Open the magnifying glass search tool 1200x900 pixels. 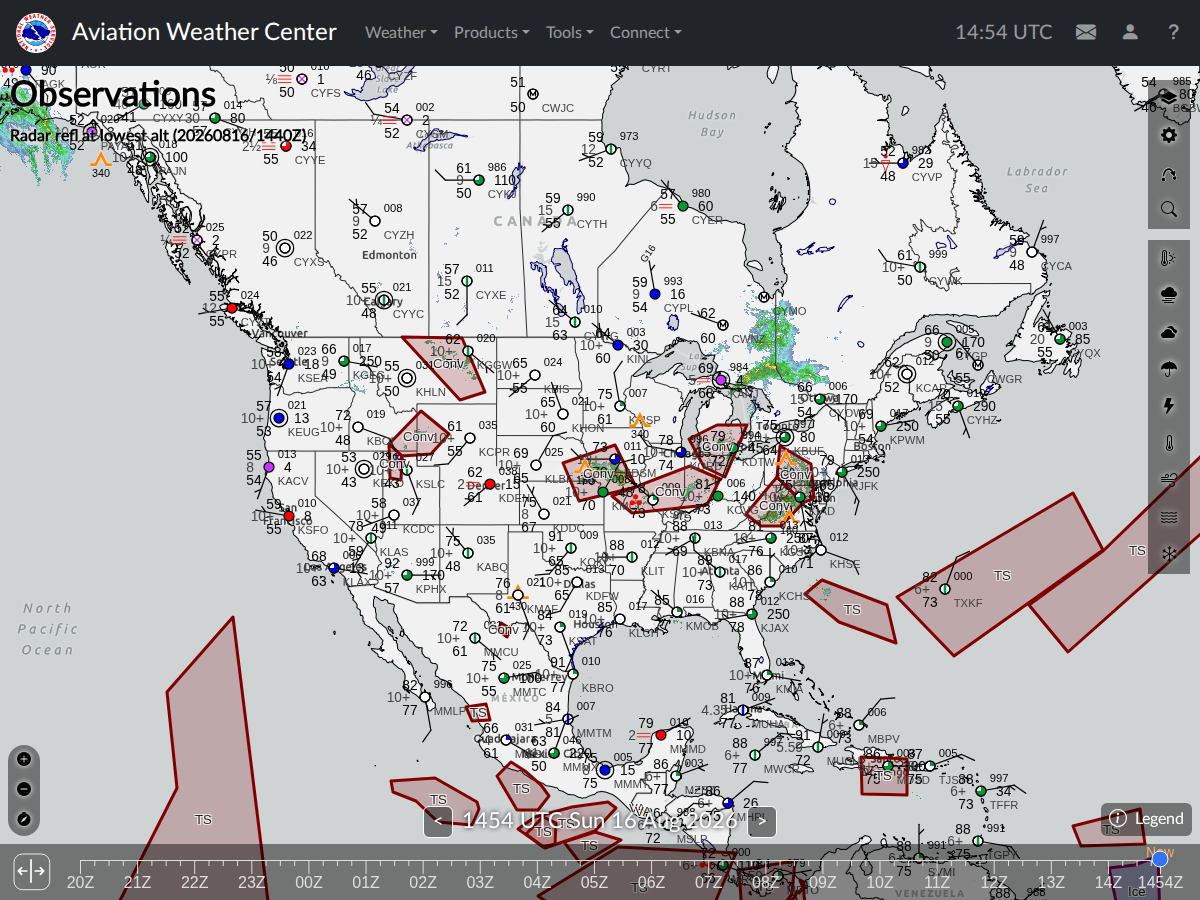1169,209
